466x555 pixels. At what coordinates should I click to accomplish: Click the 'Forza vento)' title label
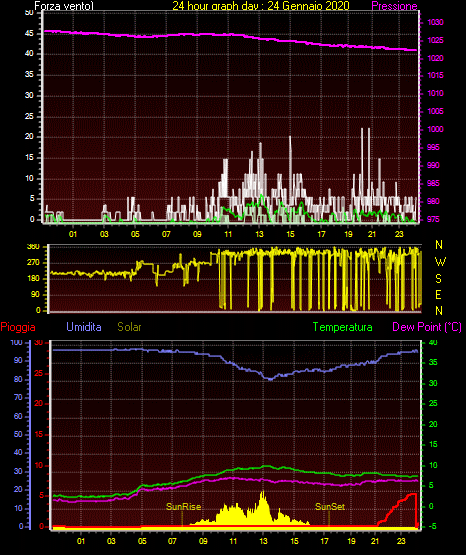(x=64, y=6)
